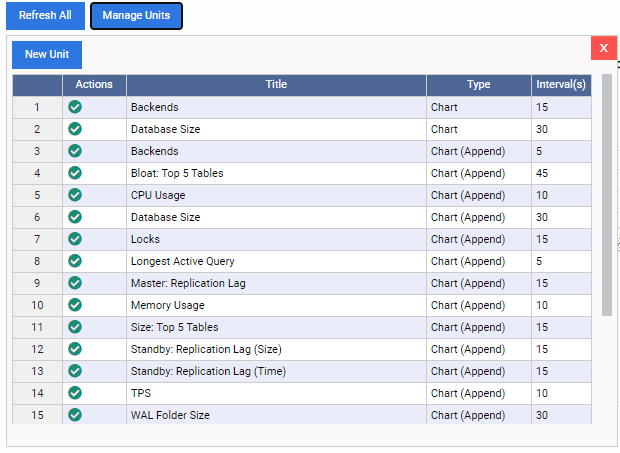This screenshot has height=453, width=620.
Task: Click green check icon for CPU Usage row
Action: [75, 195]
